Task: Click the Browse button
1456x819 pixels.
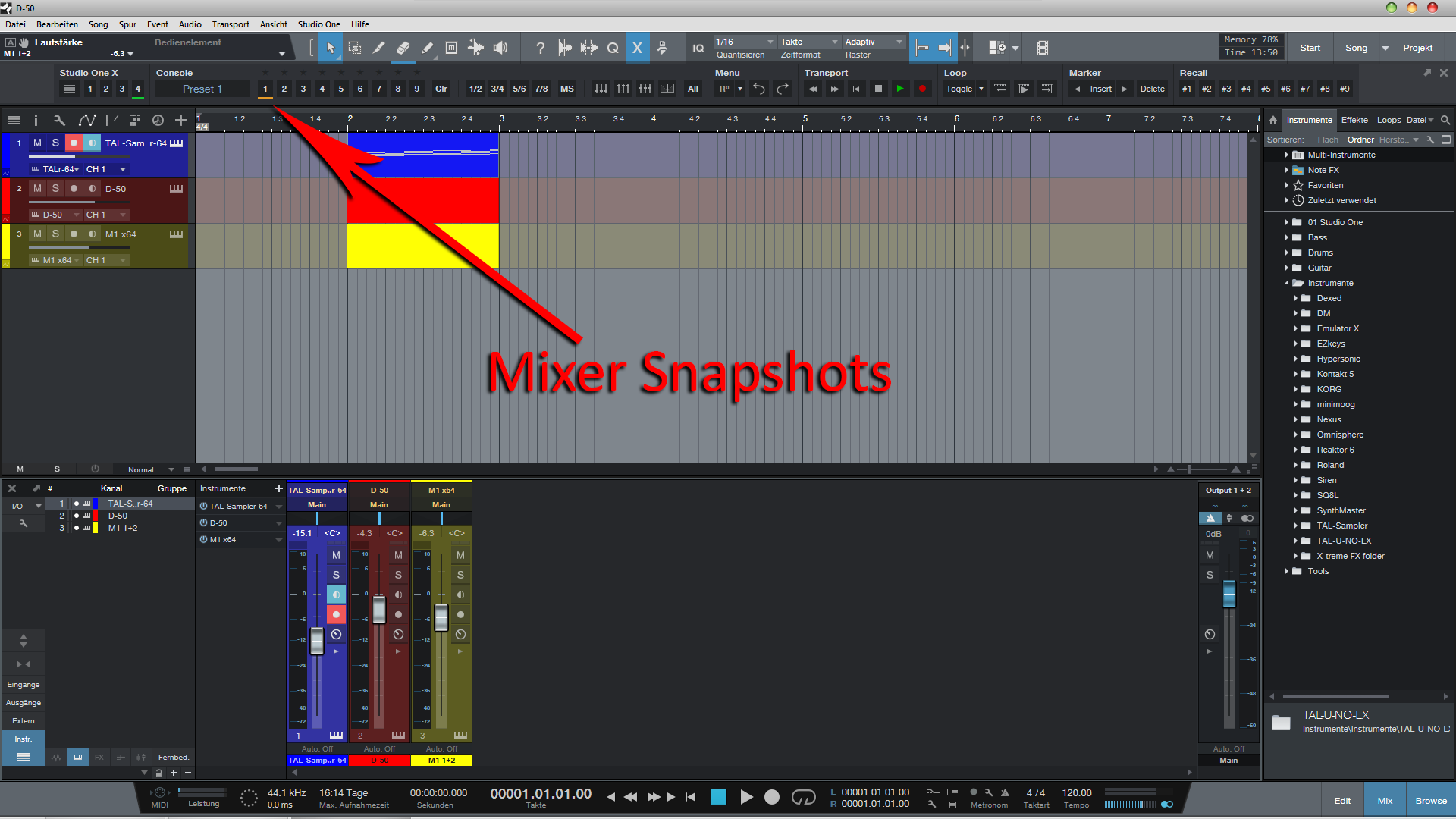Action: pyautogui.click(x=1430, y=801)
